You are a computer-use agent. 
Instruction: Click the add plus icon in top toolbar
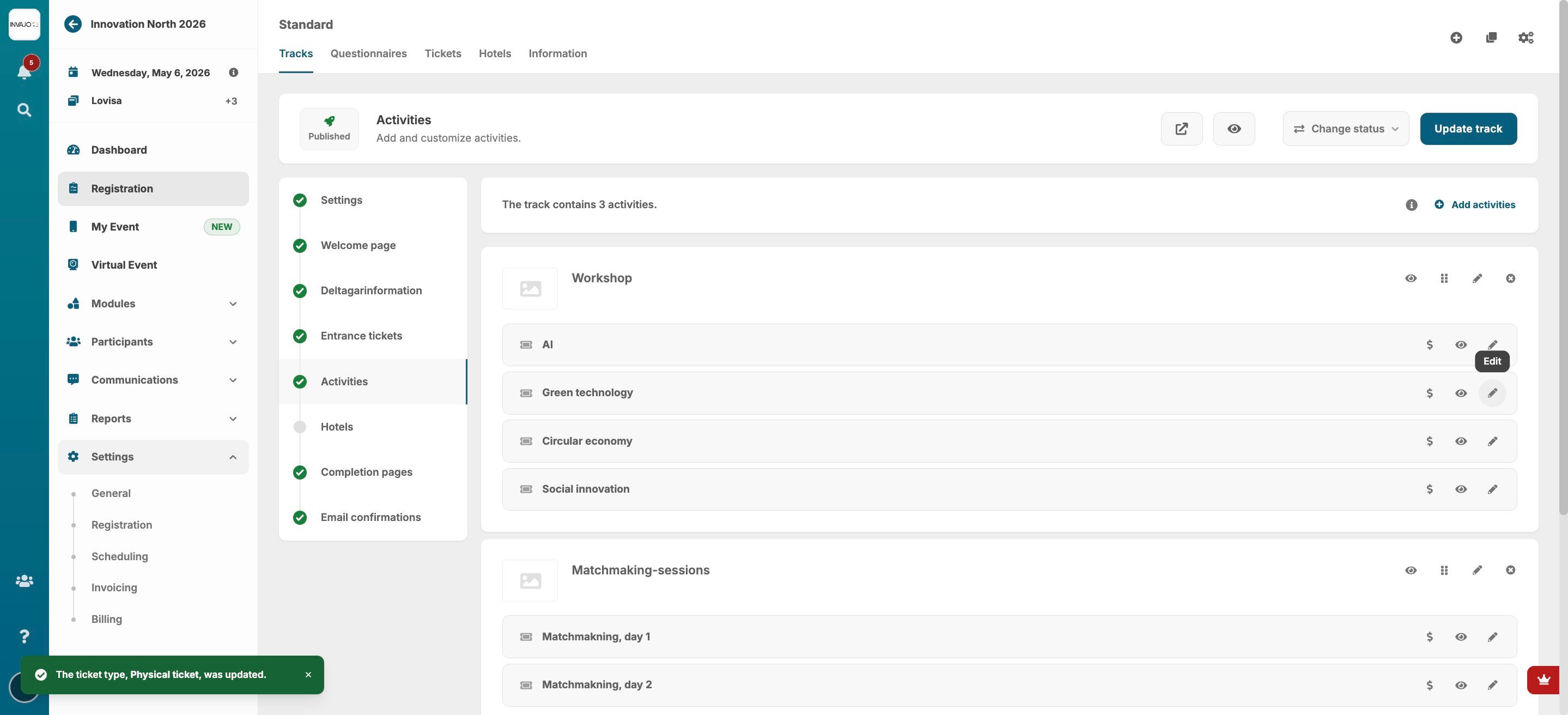(x=1456, y=38)
